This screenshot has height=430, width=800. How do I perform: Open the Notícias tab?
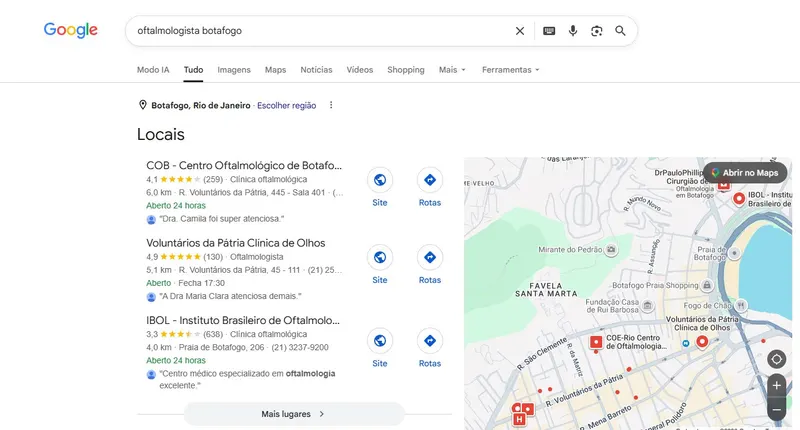[316, 70]
